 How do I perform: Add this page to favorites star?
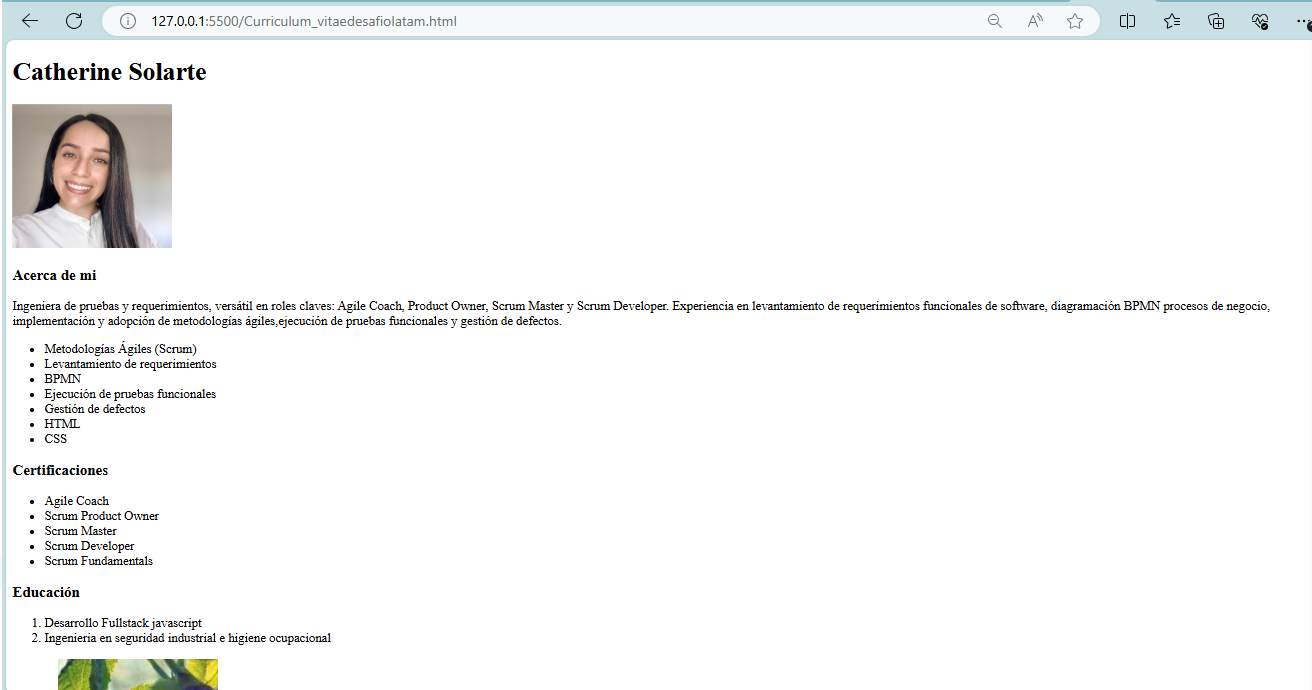(1075, 21)
